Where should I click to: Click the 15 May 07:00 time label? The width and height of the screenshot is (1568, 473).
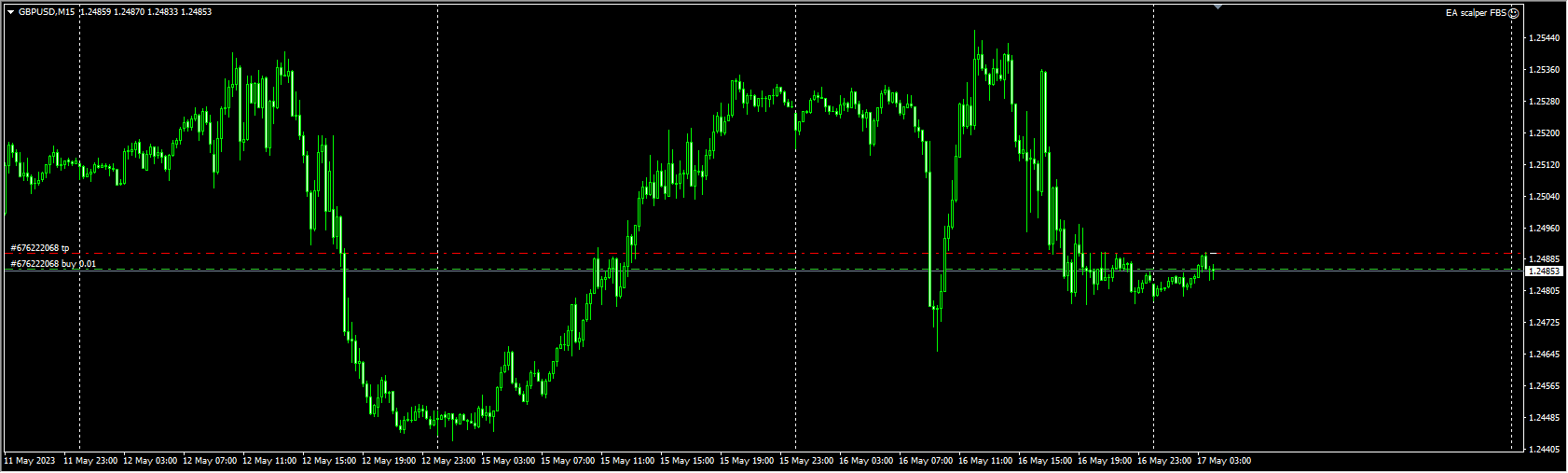coord(568,461)
